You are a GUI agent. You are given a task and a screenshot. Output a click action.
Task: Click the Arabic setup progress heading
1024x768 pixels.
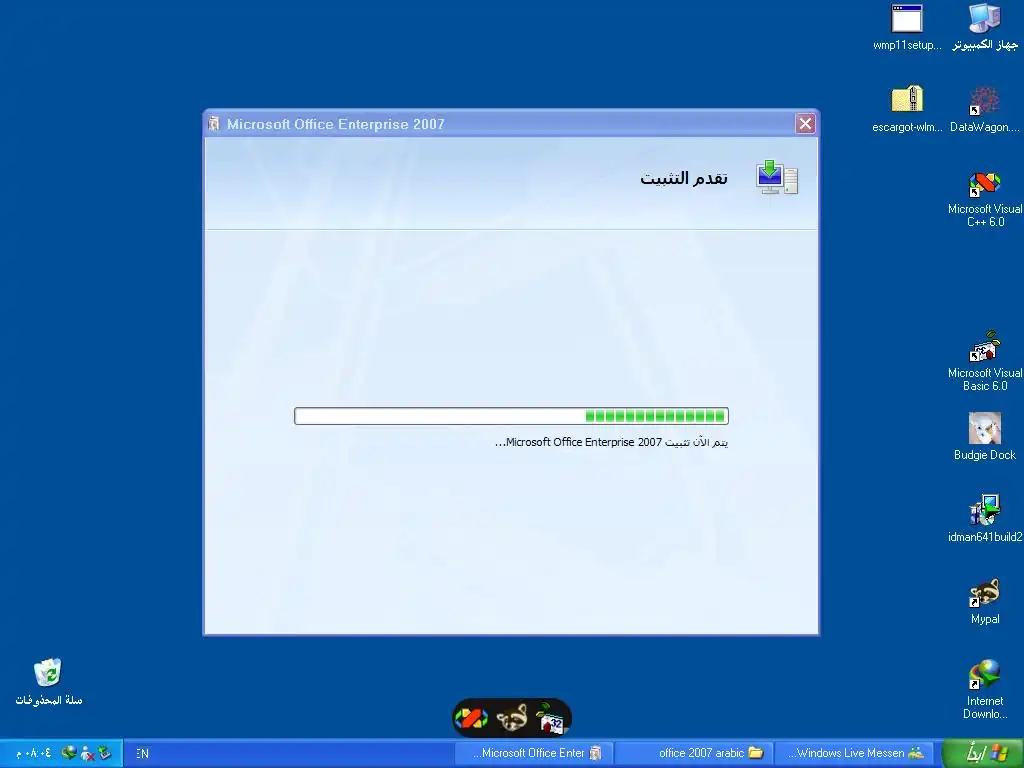coord(684,178)
